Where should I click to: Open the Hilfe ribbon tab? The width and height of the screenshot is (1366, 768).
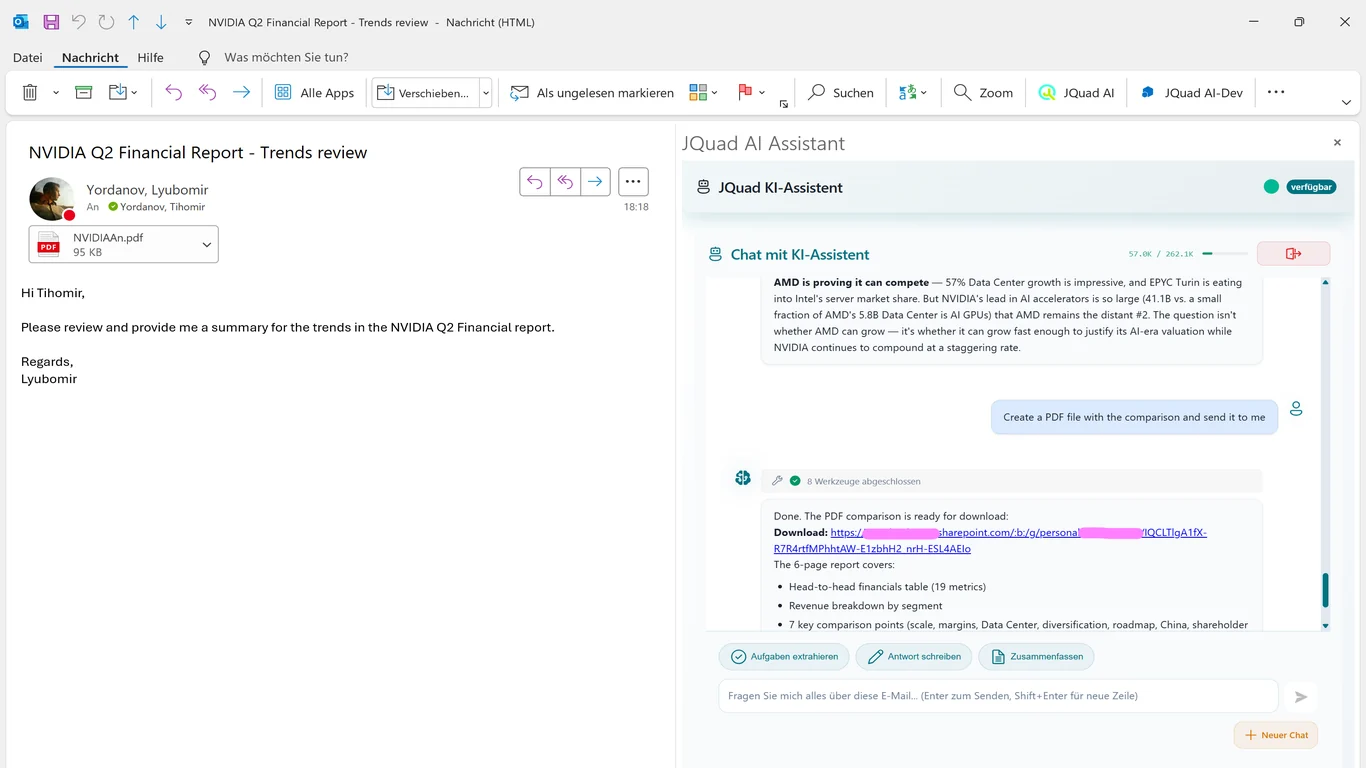[151, 57]
